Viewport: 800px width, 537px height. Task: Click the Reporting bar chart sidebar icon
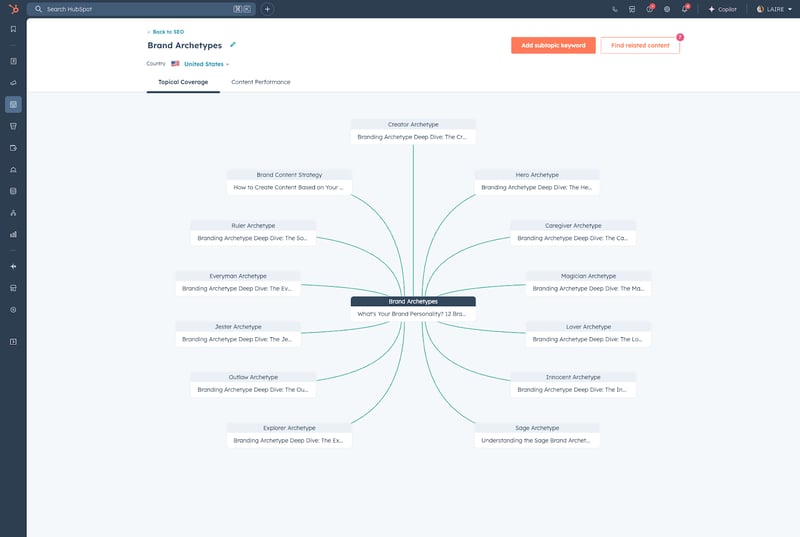point(13,234)
